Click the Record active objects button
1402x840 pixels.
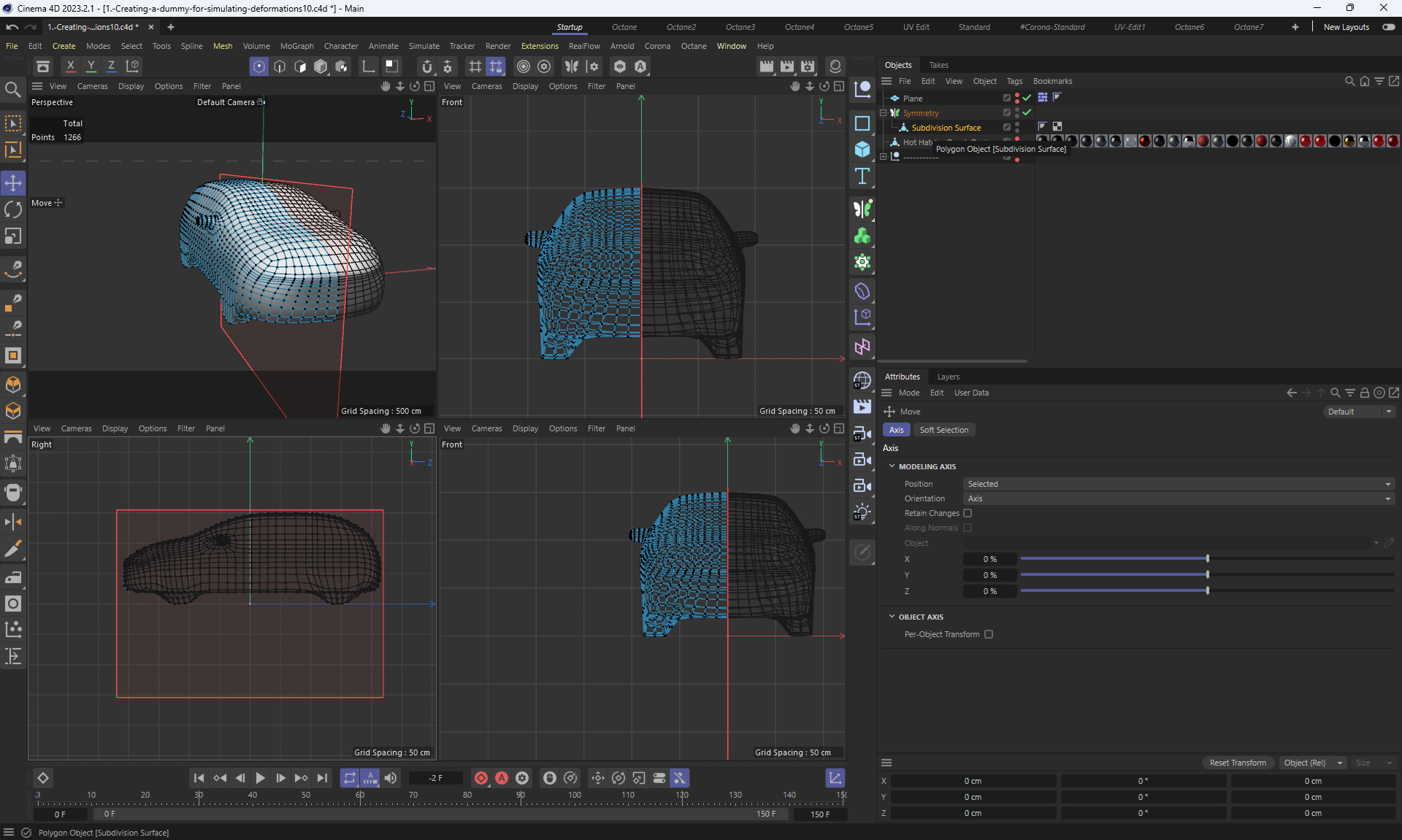point(480,778)
